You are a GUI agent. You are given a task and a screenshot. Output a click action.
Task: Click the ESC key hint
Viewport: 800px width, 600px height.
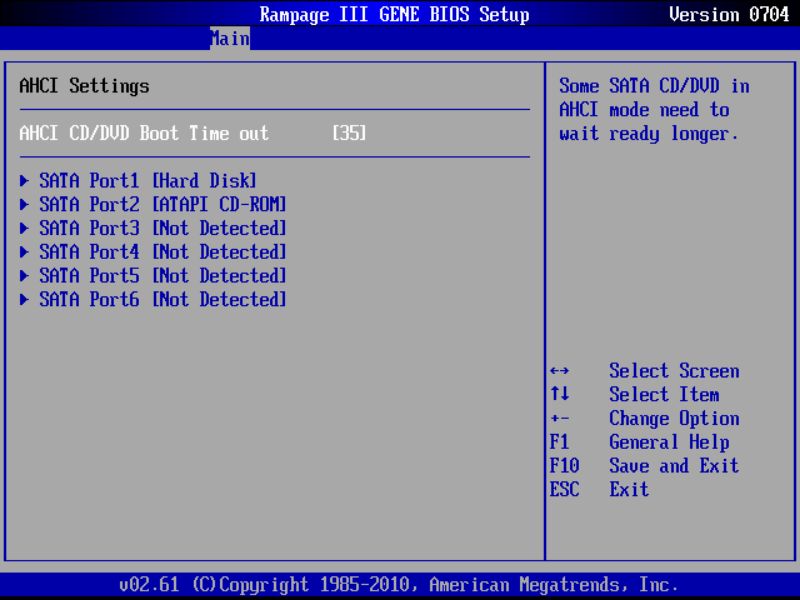click(564, 490)
